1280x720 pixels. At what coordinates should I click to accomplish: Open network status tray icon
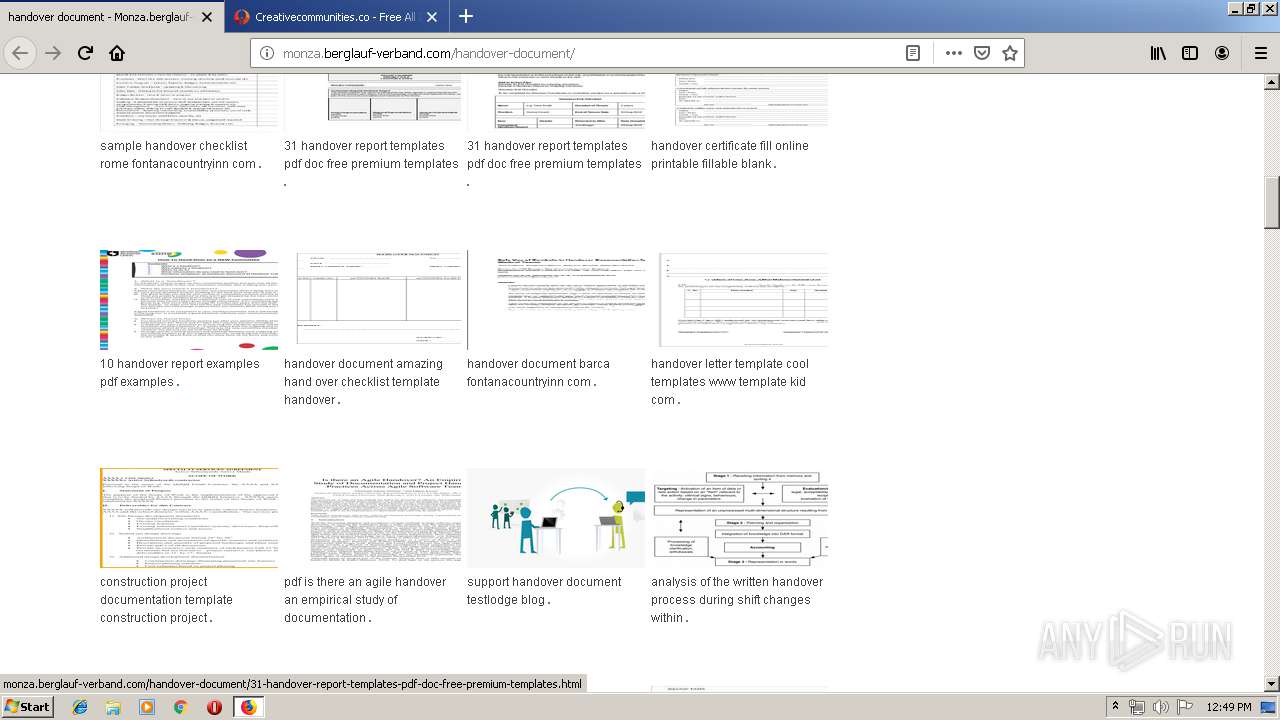(x=1137, y=707)
